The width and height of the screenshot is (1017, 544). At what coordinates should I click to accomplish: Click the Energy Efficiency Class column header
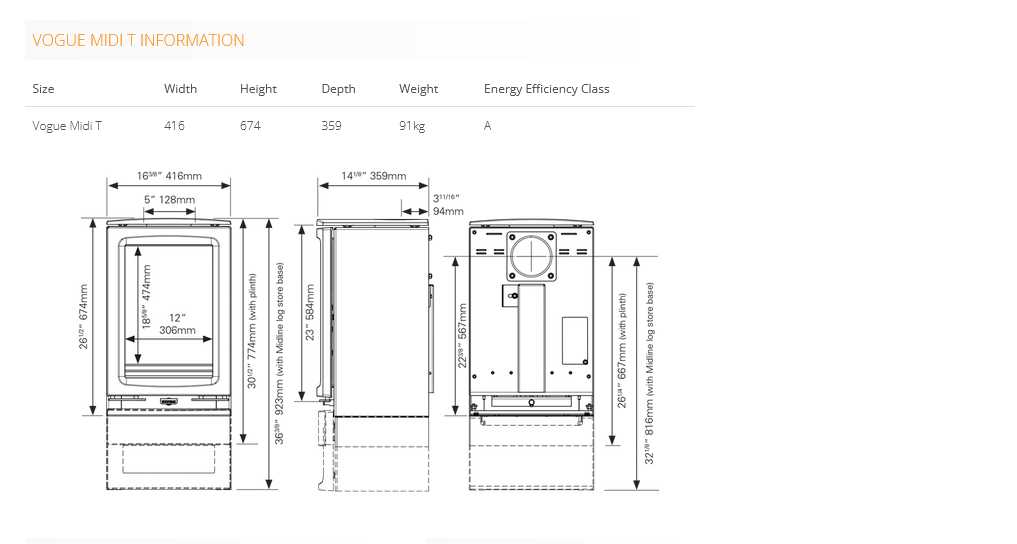click(x=546, y=89)
